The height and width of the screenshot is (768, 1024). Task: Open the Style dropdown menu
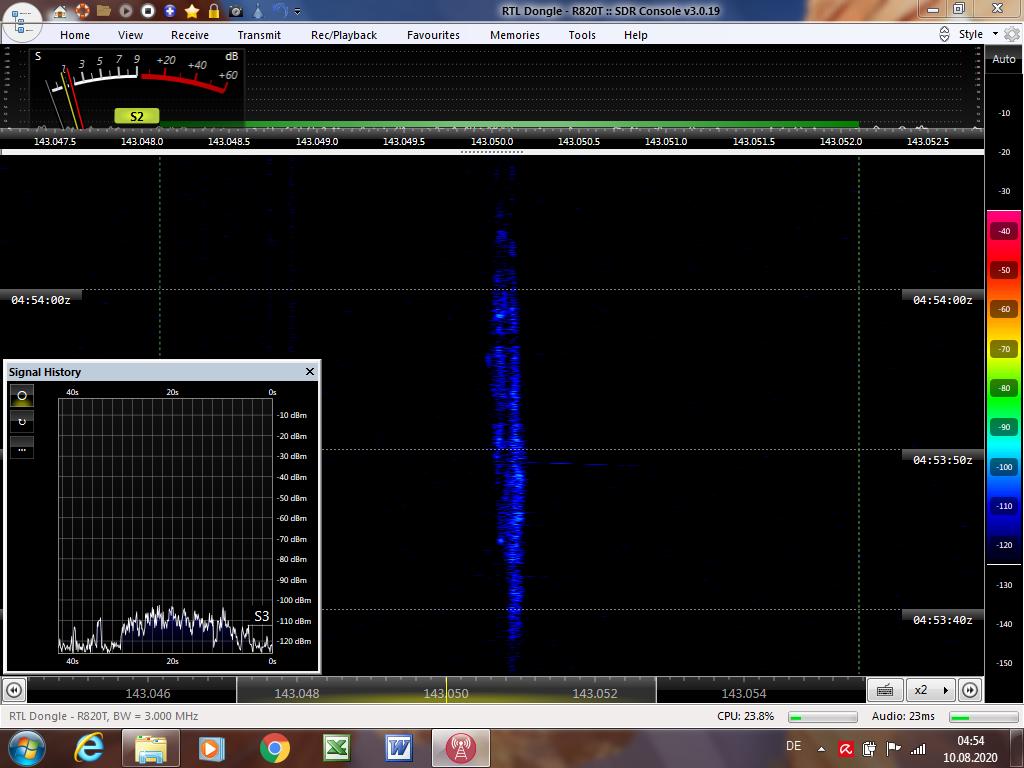click(978, 34)
